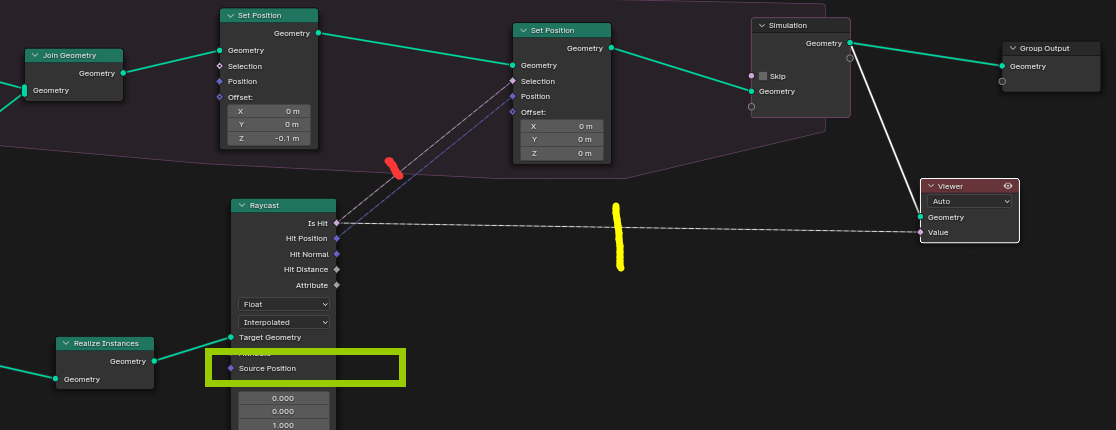Click the Raycast direction field showing 1.000
The width and height of the screenshot is (1116, 430).
pyautogui.click(x=283, y=424)
